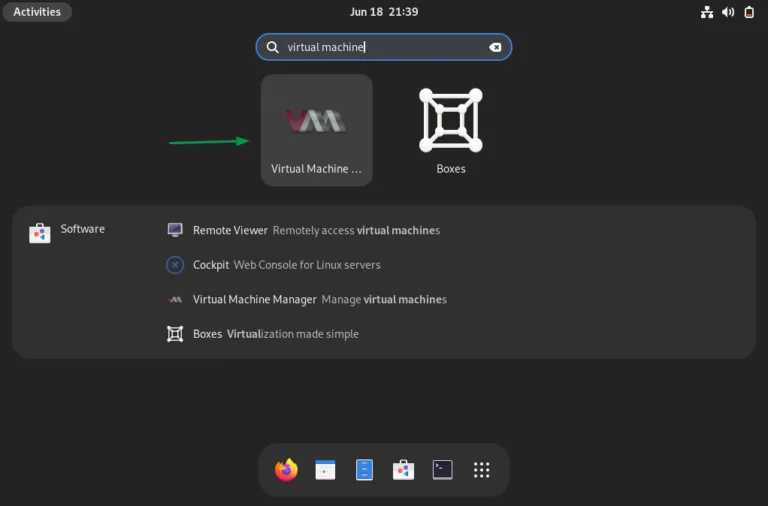The width and height of the screenshot is (768, 506).
Task: Select 'Virtual Machine Manager Manage virtual machines' text
Action: [x=320, y=299]
